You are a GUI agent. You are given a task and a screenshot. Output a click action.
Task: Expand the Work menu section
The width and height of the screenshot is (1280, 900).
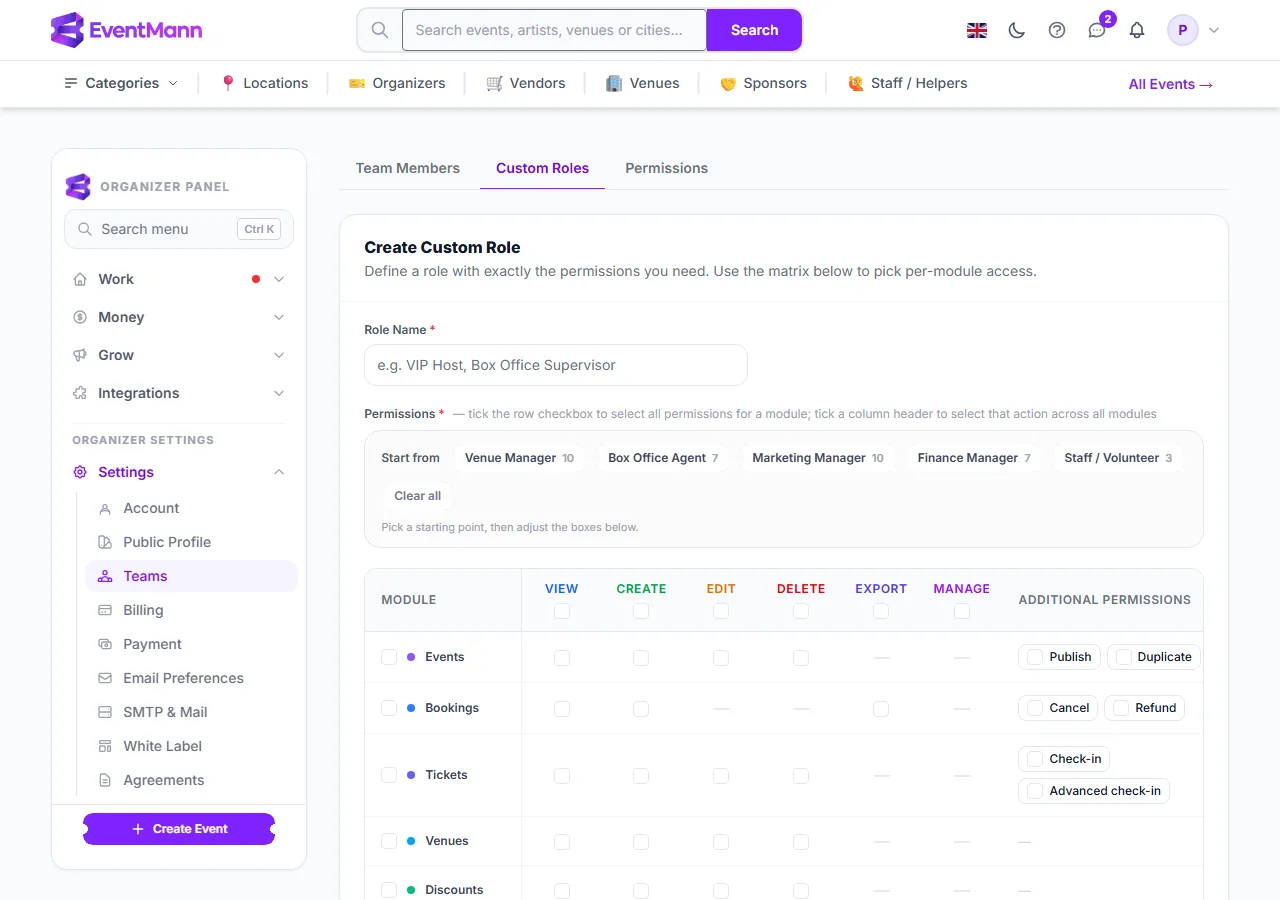pos(179,279)
